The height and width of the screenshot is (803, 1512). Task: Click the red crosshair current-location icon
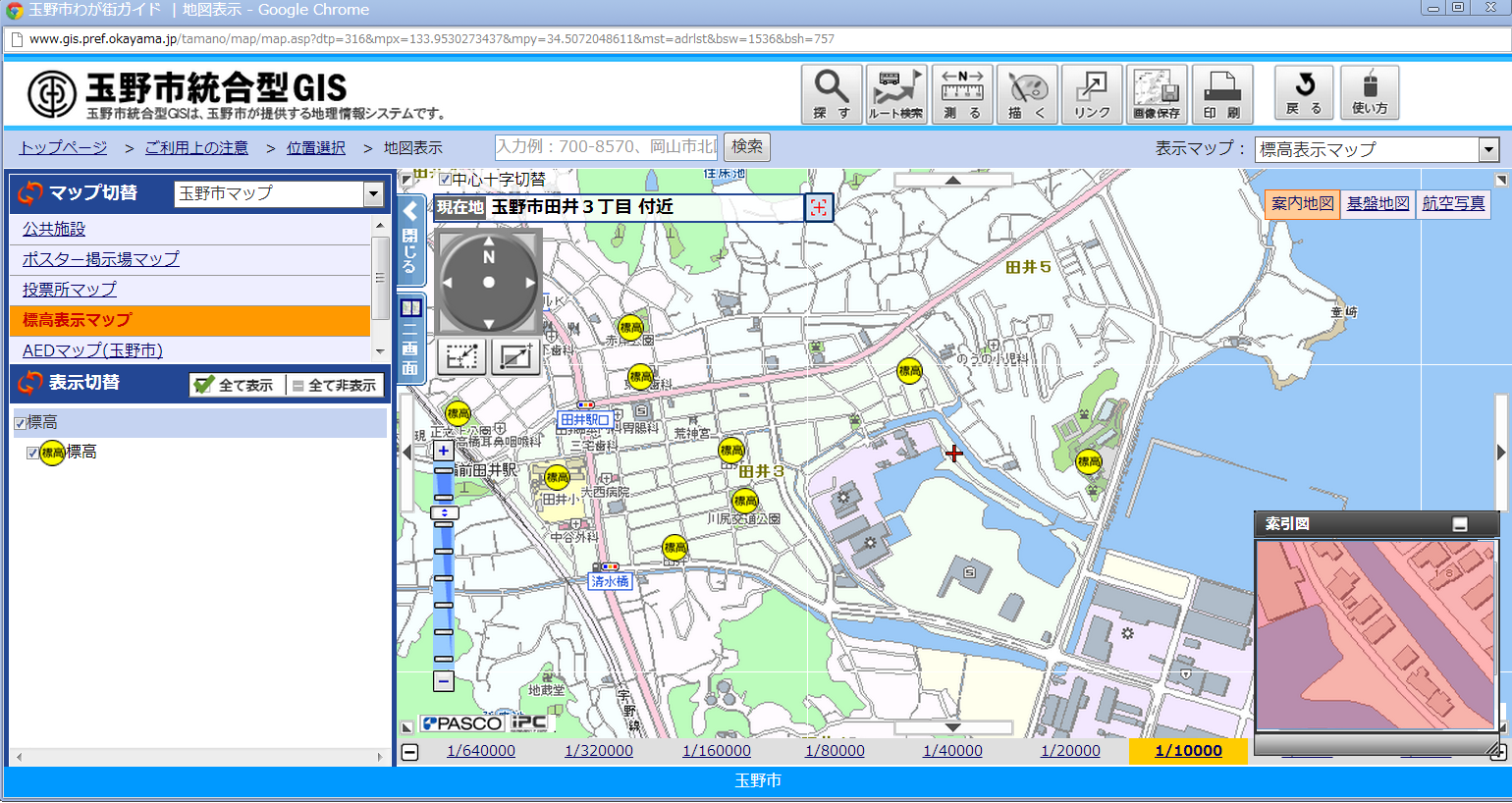[x=819, y=207]
